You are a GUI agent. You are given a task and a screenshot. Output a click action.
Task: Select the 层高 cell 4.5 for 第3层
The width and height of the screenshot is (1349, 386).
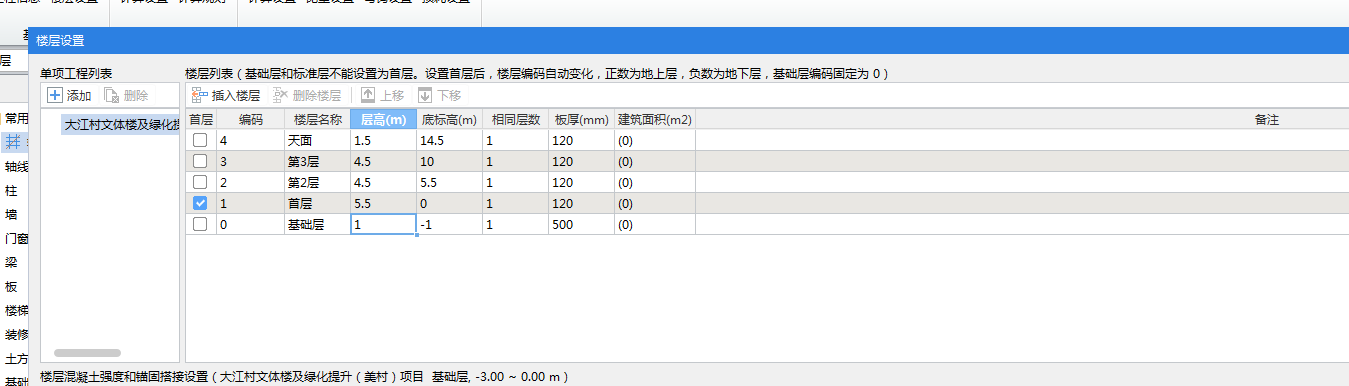(x=383, y=161)
